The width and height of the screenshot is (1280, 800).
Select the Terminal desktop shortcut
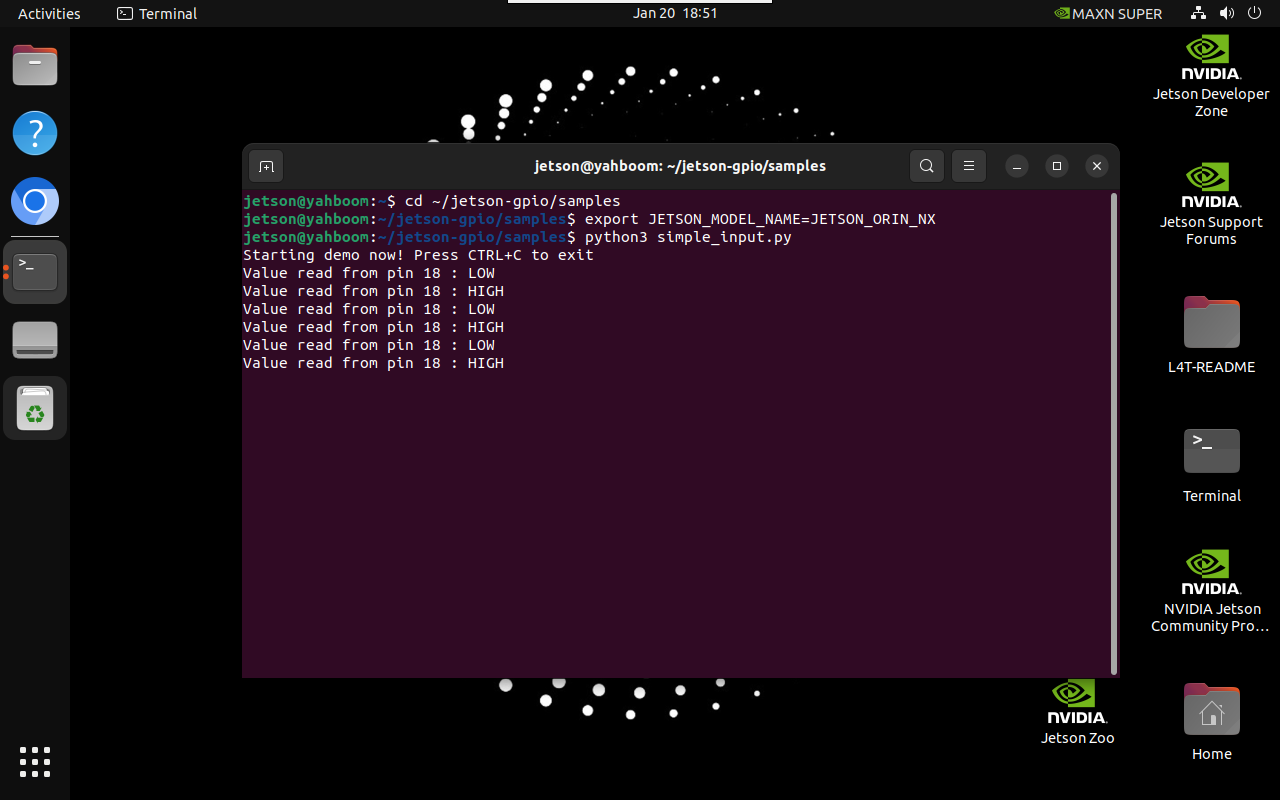pyautogui.click(x=1211, y=465)
